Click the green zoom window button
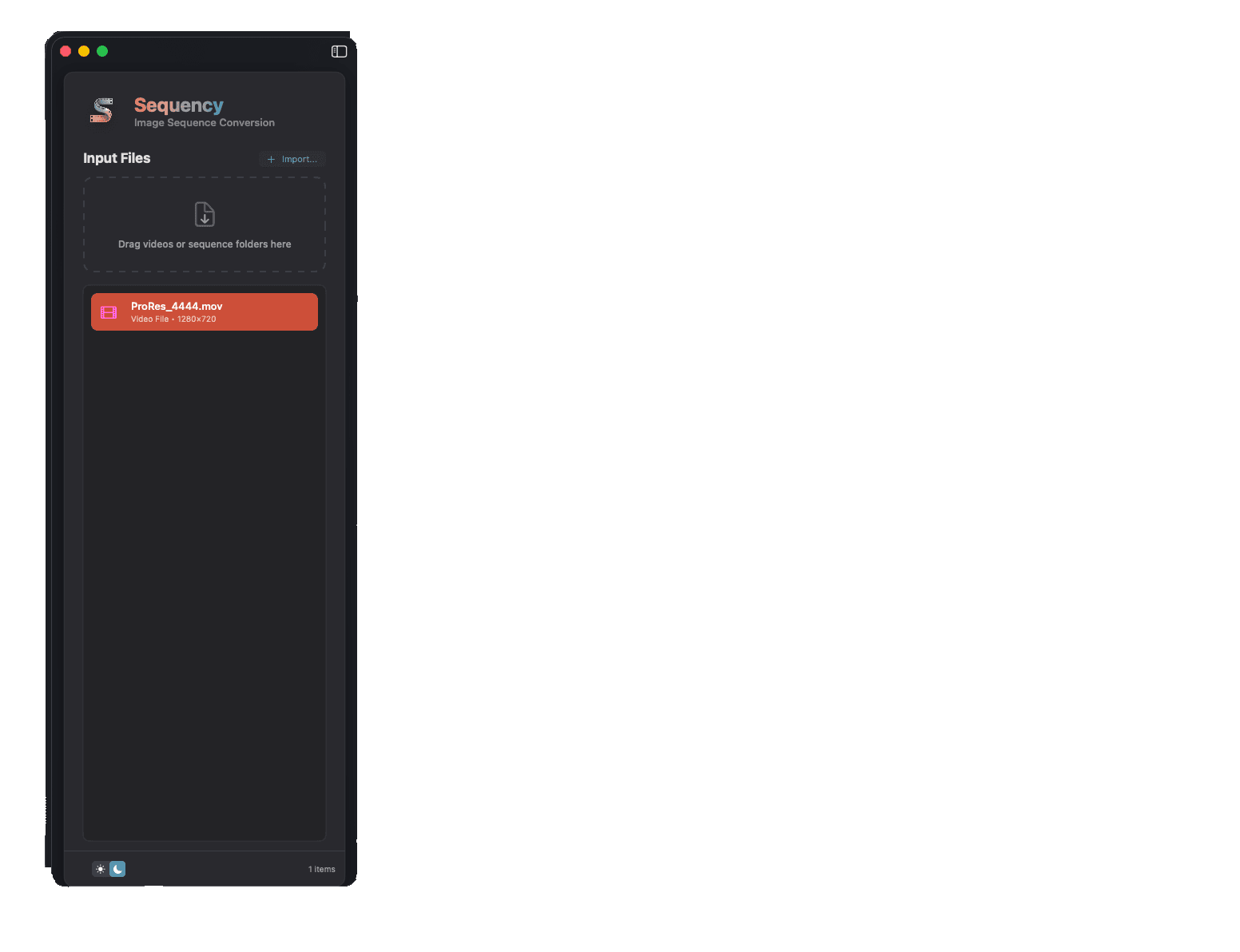Viewport: 1240px width, 952px height. pyautogui.click(x=101, y=50)
